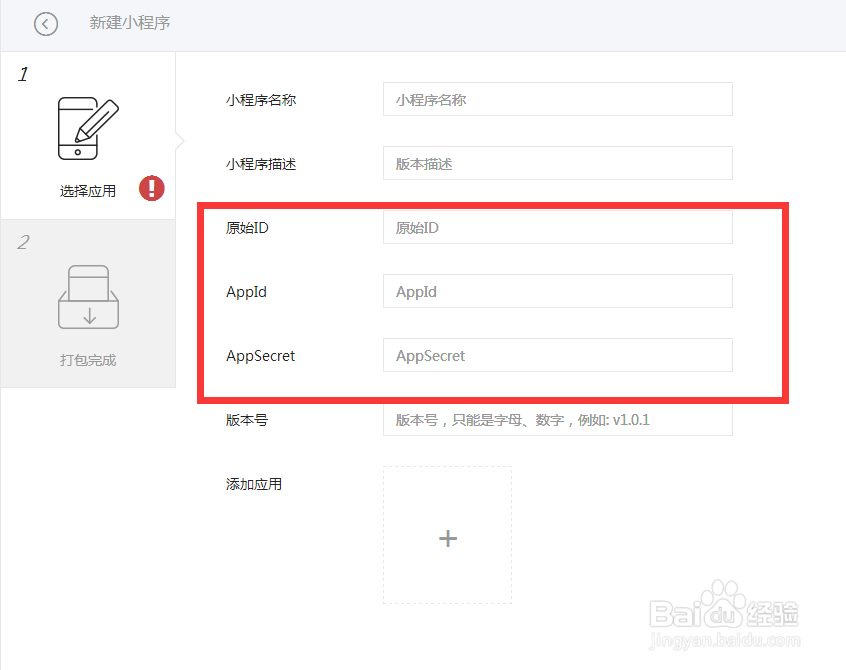Open the 选择应用 step tab
Screen dimensions: 846x670
pos(88,135)
